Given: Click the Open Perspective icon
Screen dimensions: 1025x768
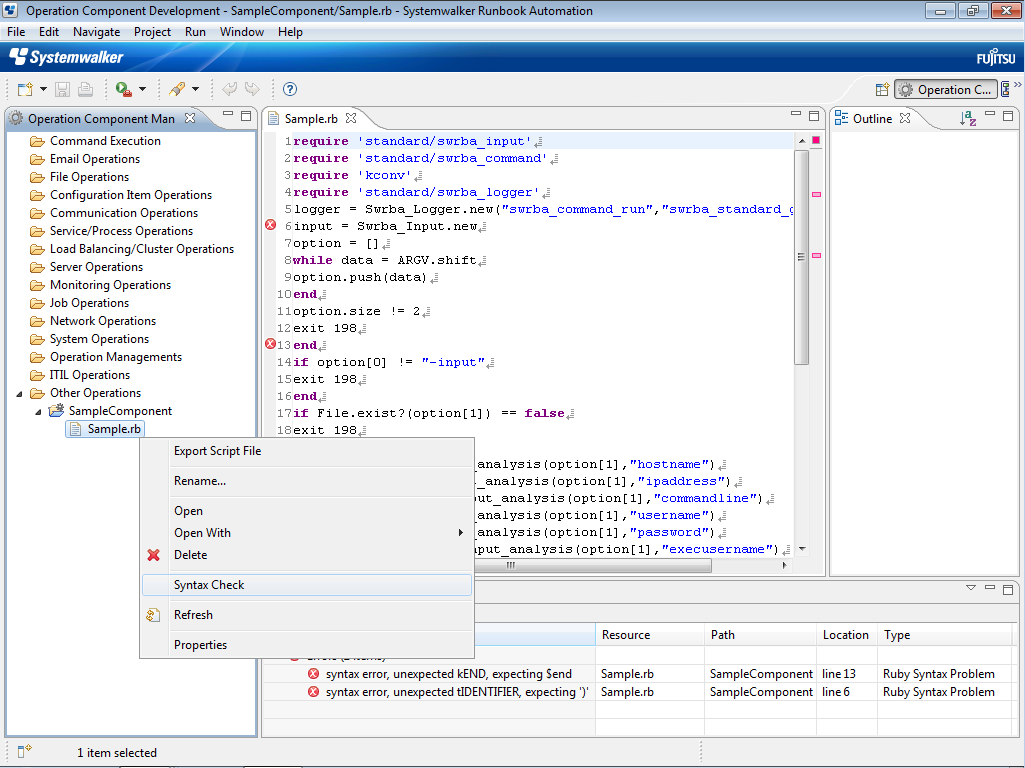Looking at the screenshot, I should tap(882, 90).
